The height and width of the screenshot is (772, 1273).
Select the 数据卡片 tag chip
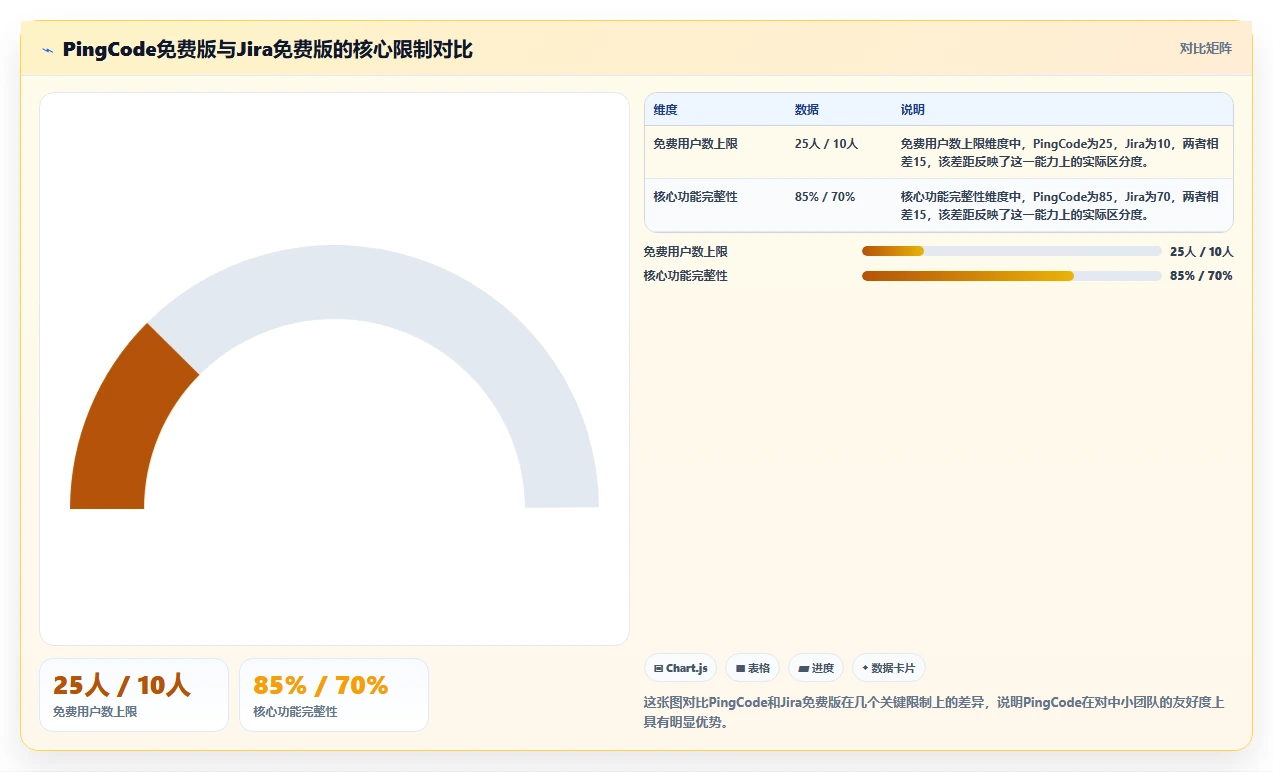click(889, 668)
